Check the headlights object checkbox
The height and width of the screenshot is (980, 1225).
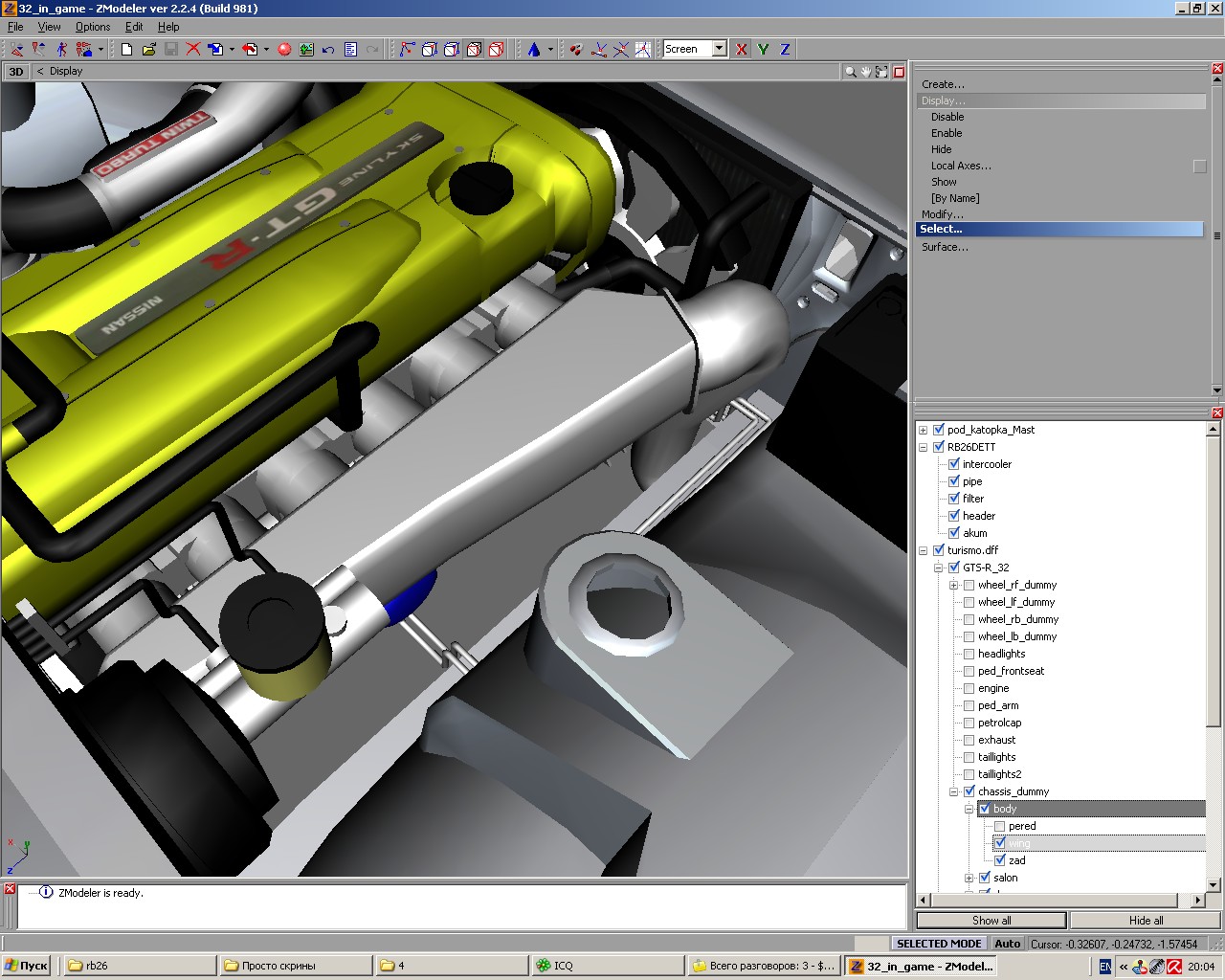[969, 654]
